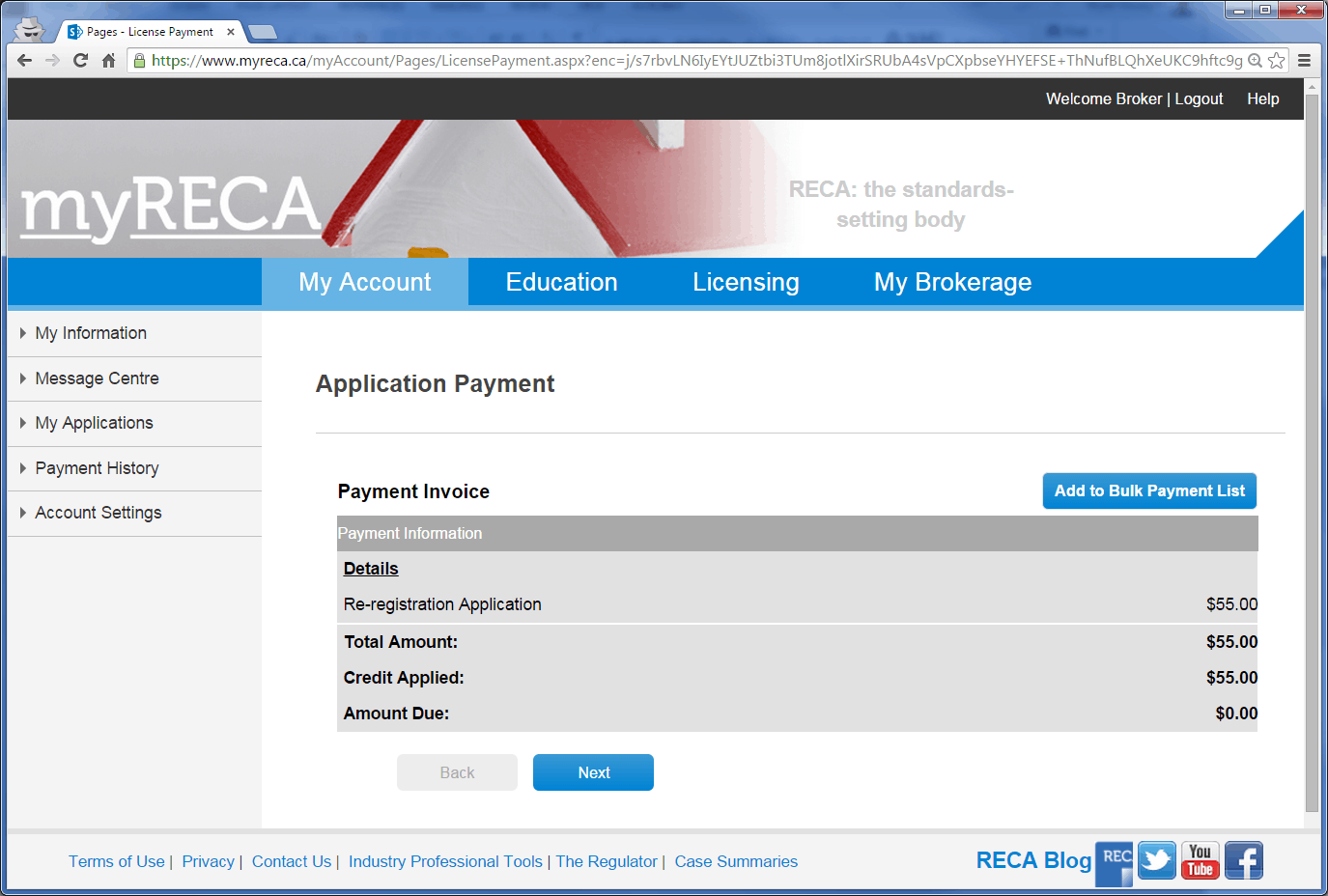1328x896 pixels.
Task: Click the address bar URL field
Action: 695,61
